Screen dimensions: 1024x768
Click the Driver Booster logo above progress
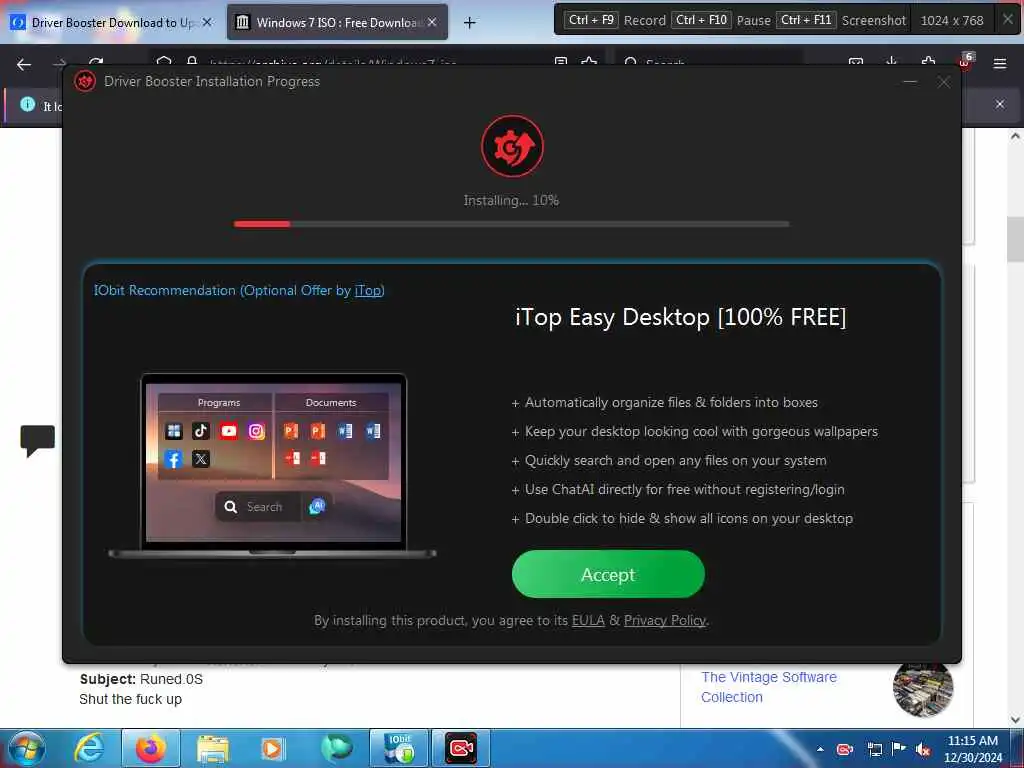click(x=512, y=146)
